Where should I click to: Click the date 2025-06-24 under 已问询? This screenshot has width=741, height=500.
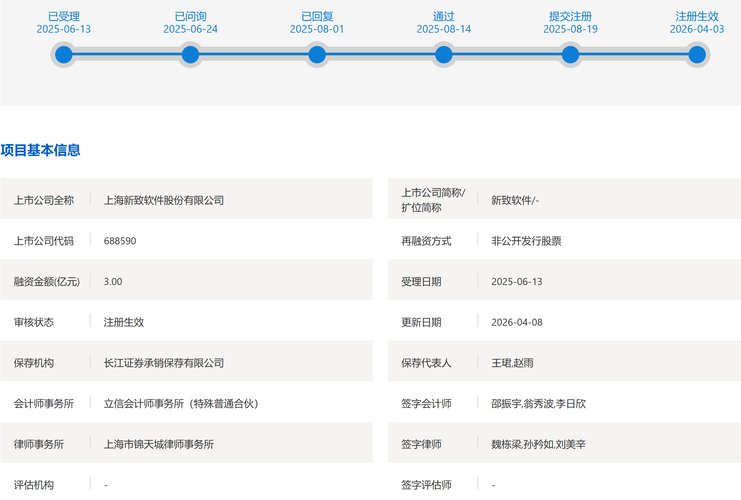click(x=190, y=29)
